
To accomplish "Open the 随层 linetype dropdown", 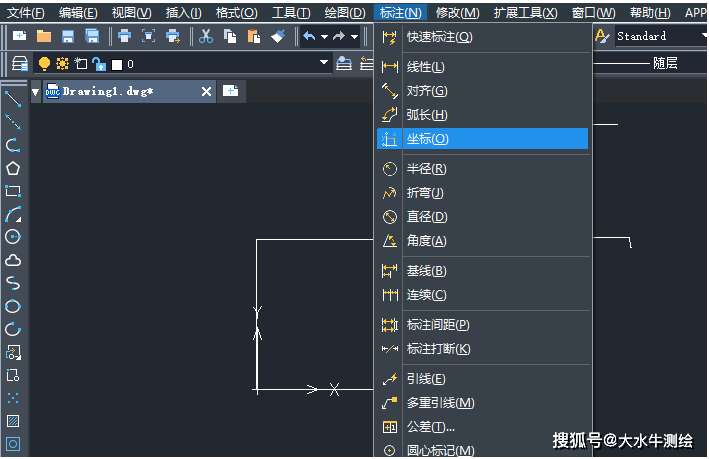I will (x=649, y=63).
